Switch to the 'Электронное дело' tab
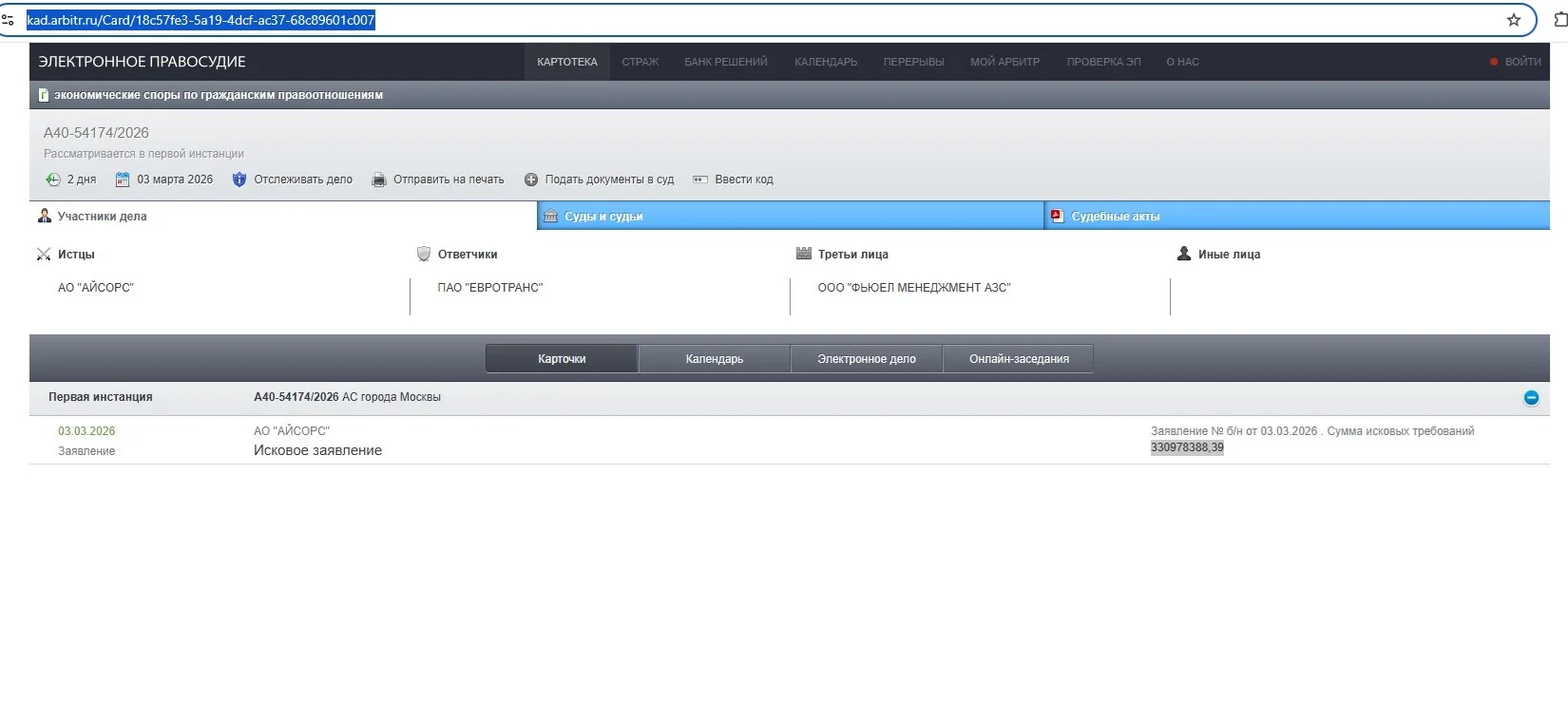 (867, 359)
